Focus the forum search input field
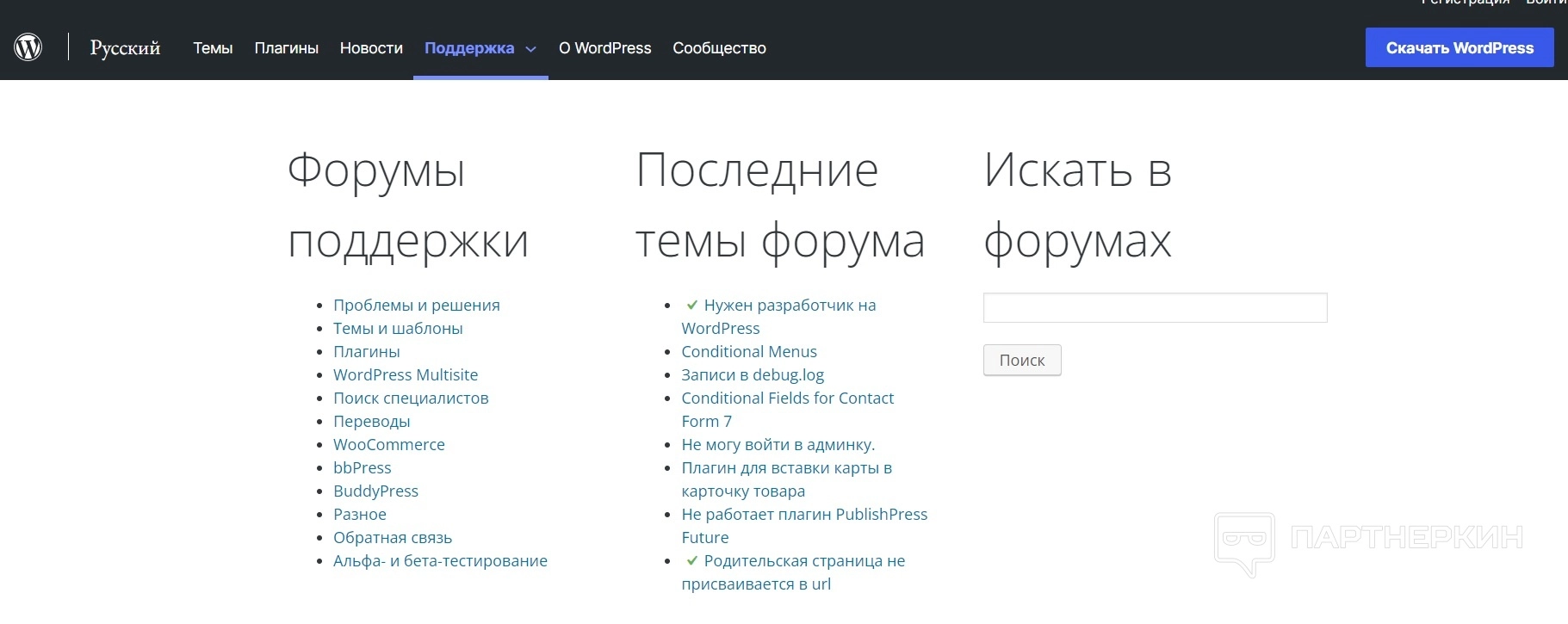 (x=1155, y=307)
